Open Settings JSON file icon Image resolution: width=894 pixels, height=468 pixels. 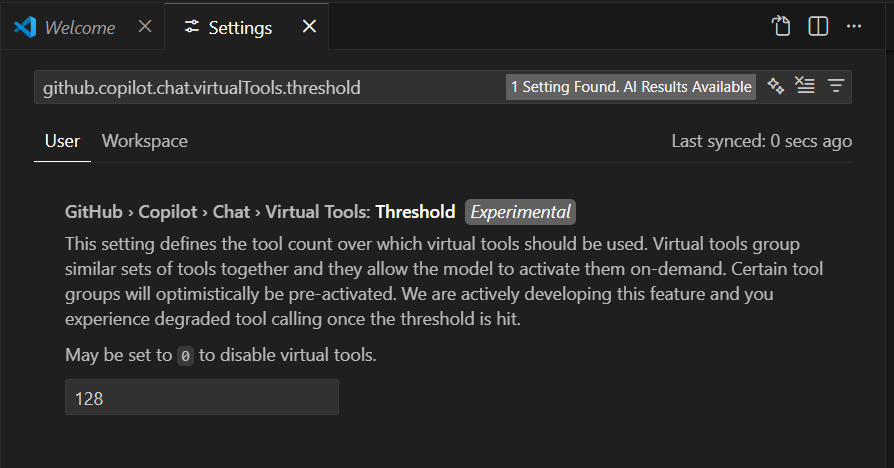[781, 27]
